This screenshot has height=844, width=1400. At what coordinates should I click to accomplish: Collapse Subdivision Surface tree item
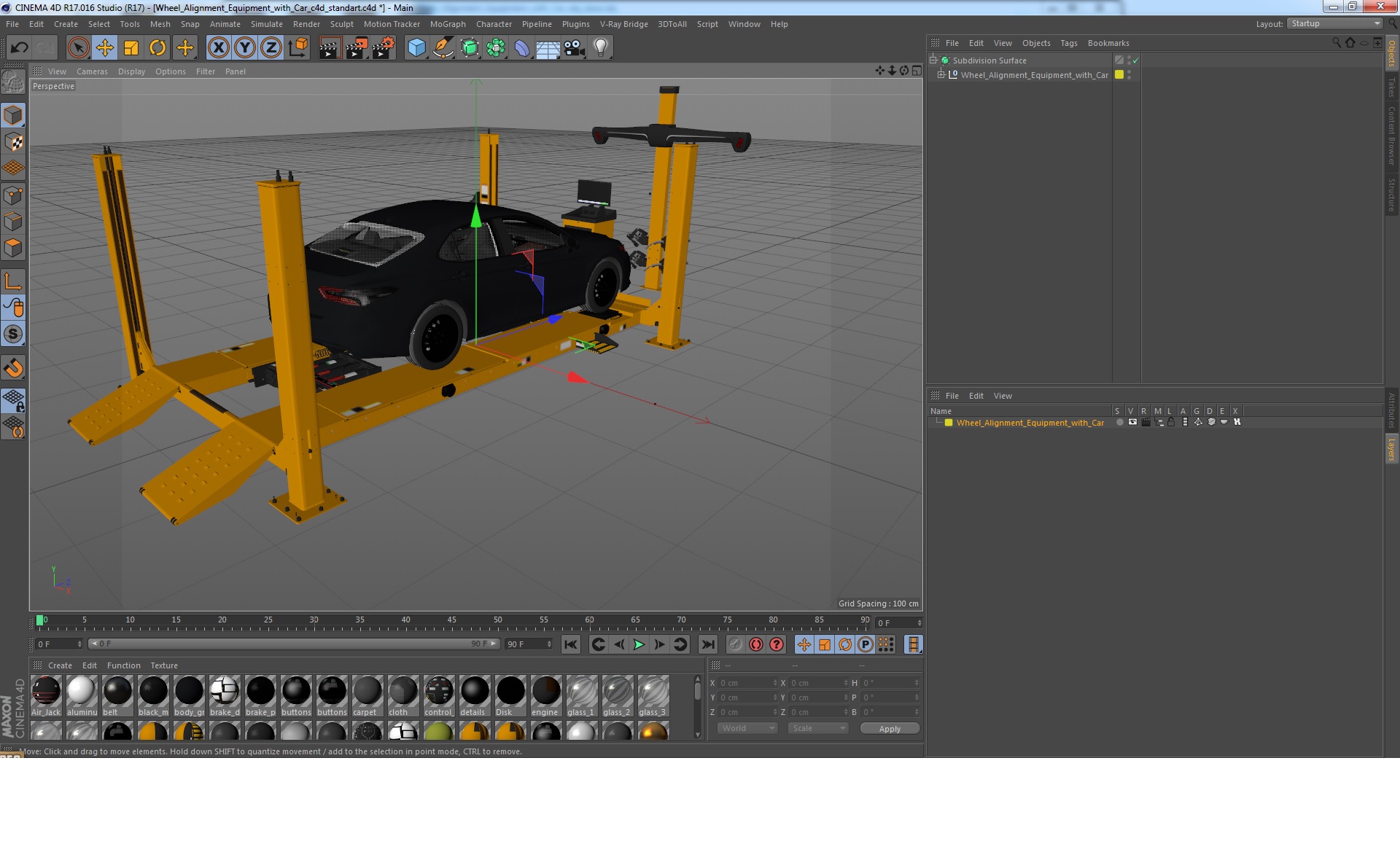point(933,60)
